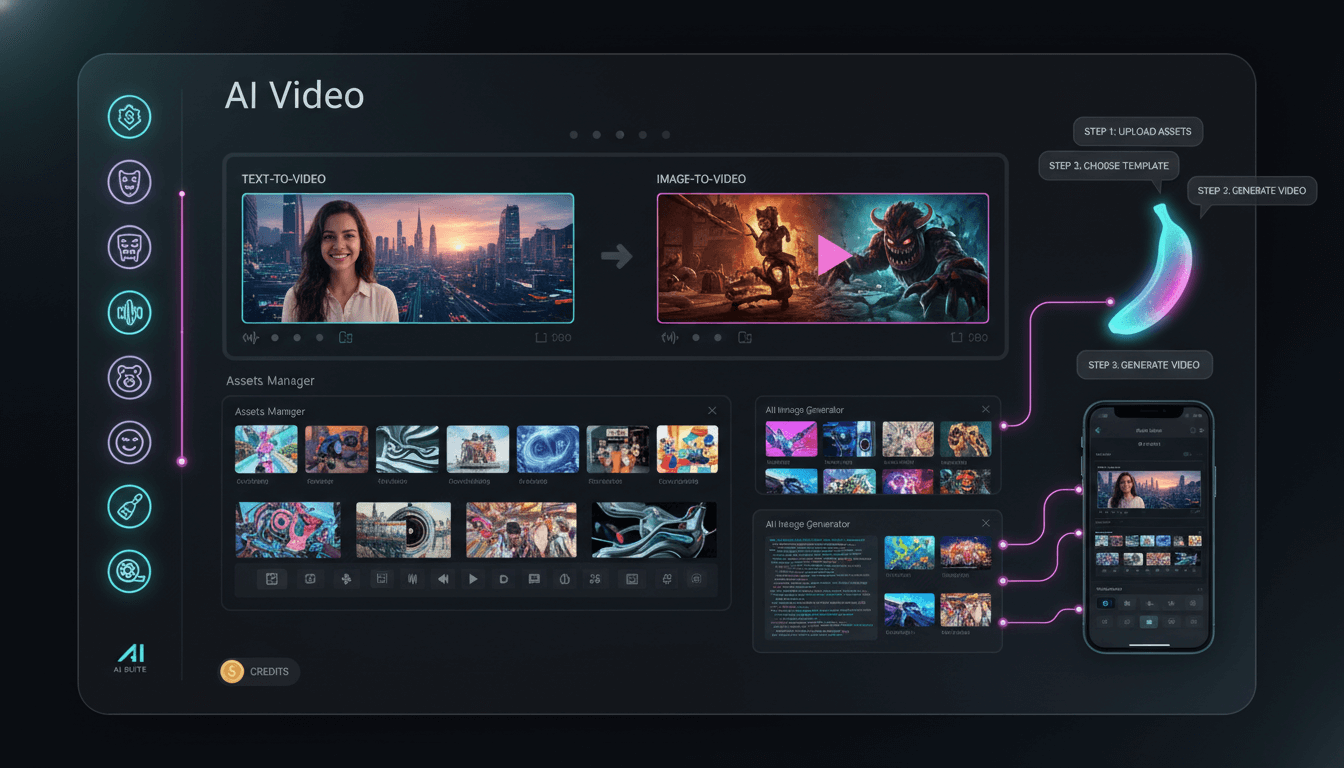Click the Credits button
Viewport: 1344px width, 768px height.
[x=259, y=672]
